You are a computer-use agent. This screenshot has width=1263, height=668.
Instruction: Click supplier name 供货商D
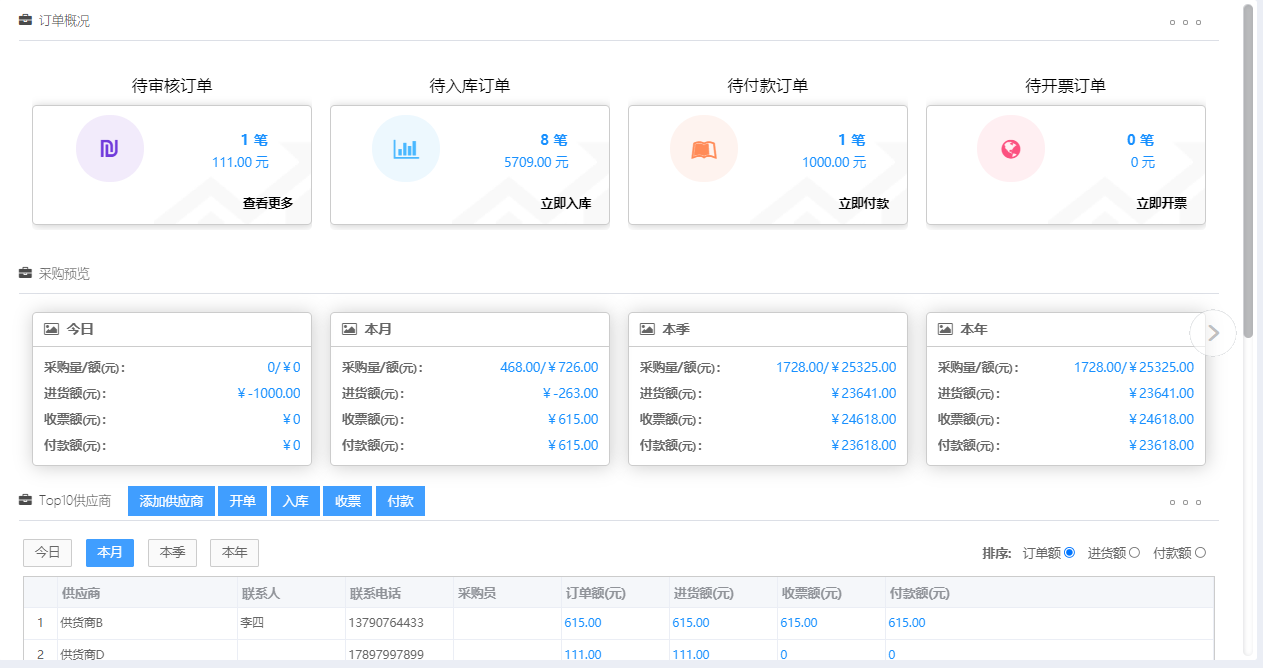pos(82,655)
